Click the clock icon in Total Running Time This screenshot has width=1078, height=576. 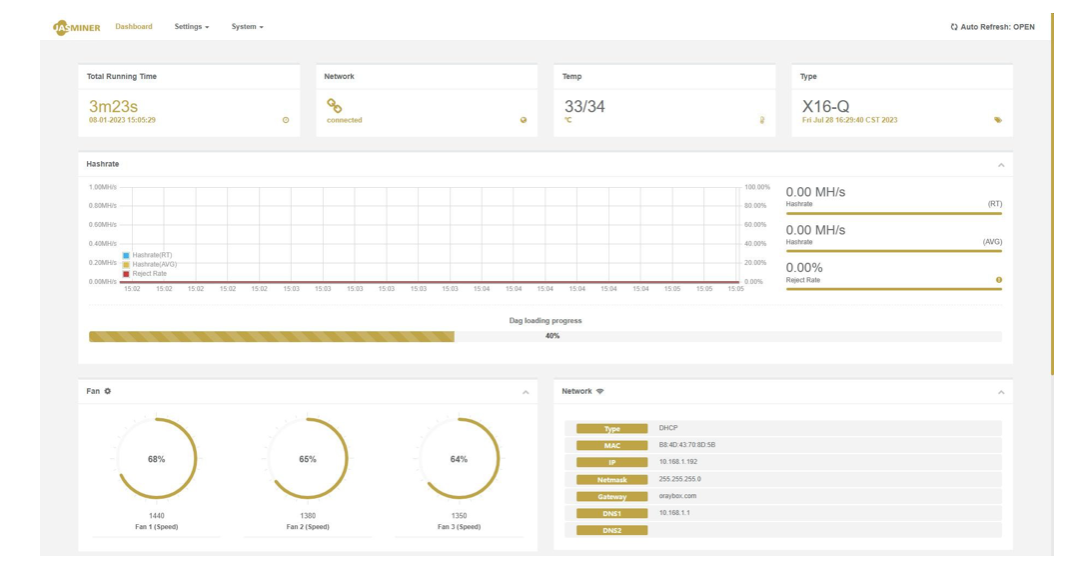coord(286,120)
